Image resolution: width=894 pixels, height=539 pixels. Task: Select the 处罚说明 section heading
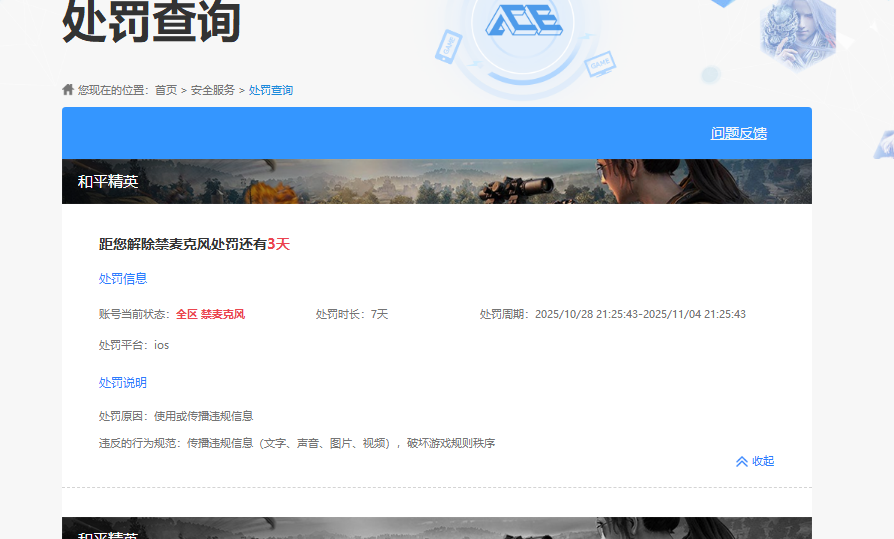click(123, 382)
